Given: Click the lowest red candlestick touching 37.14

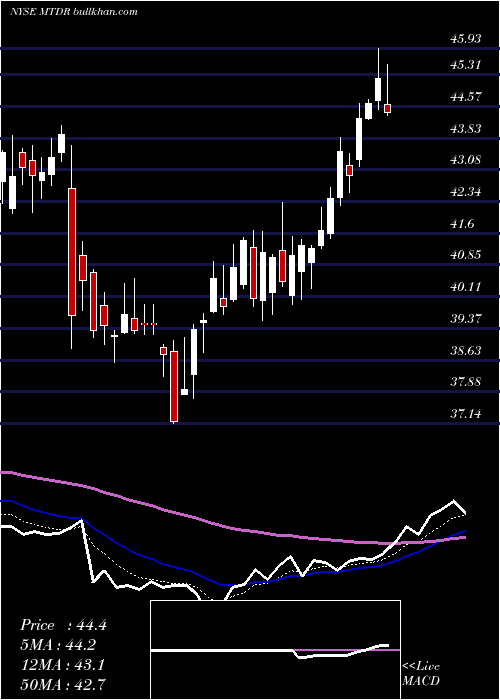Looking at the screenshot, I should click(x=173, y=386).
